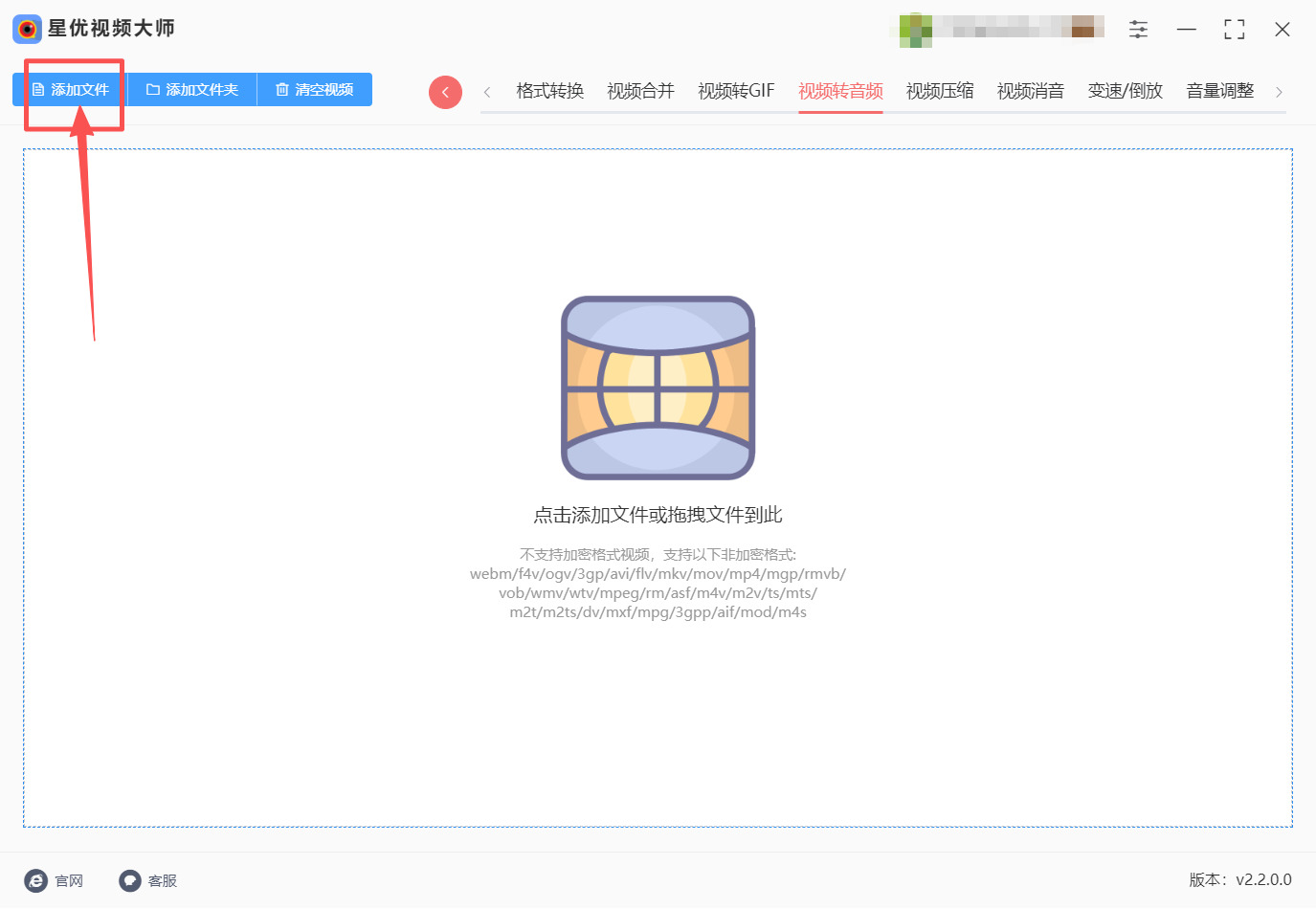Viewport: 1316px width, 909px height.
Task: Go to the 变速/倒放 tab
Action: 1126,91
